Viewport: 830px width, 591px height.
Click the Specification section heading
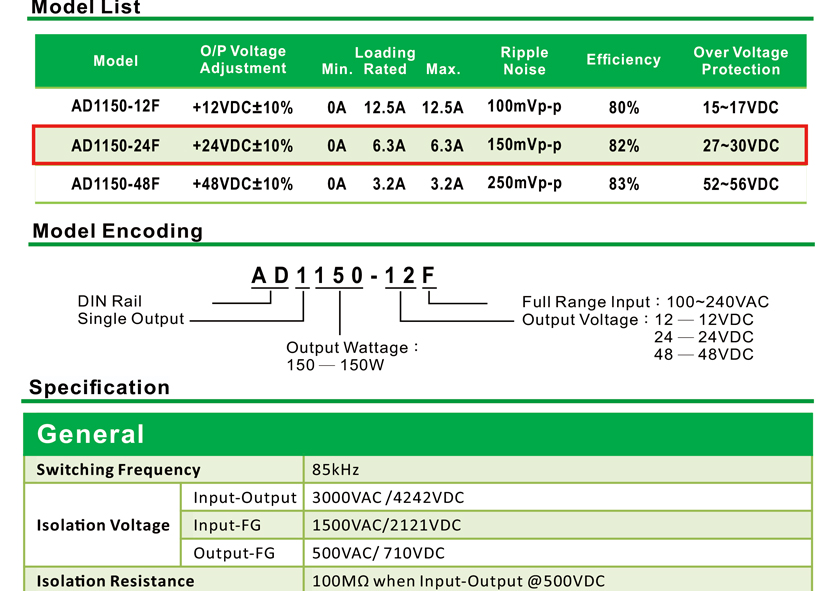click(99, 387)
